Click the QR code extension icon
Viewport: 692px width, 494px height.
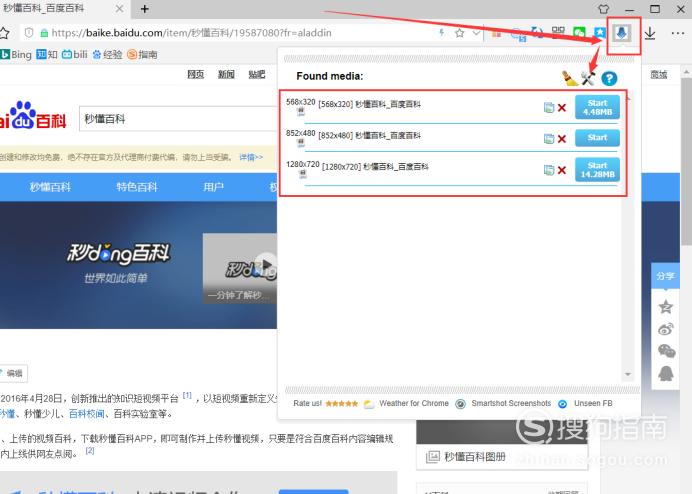tap(558, 32)
